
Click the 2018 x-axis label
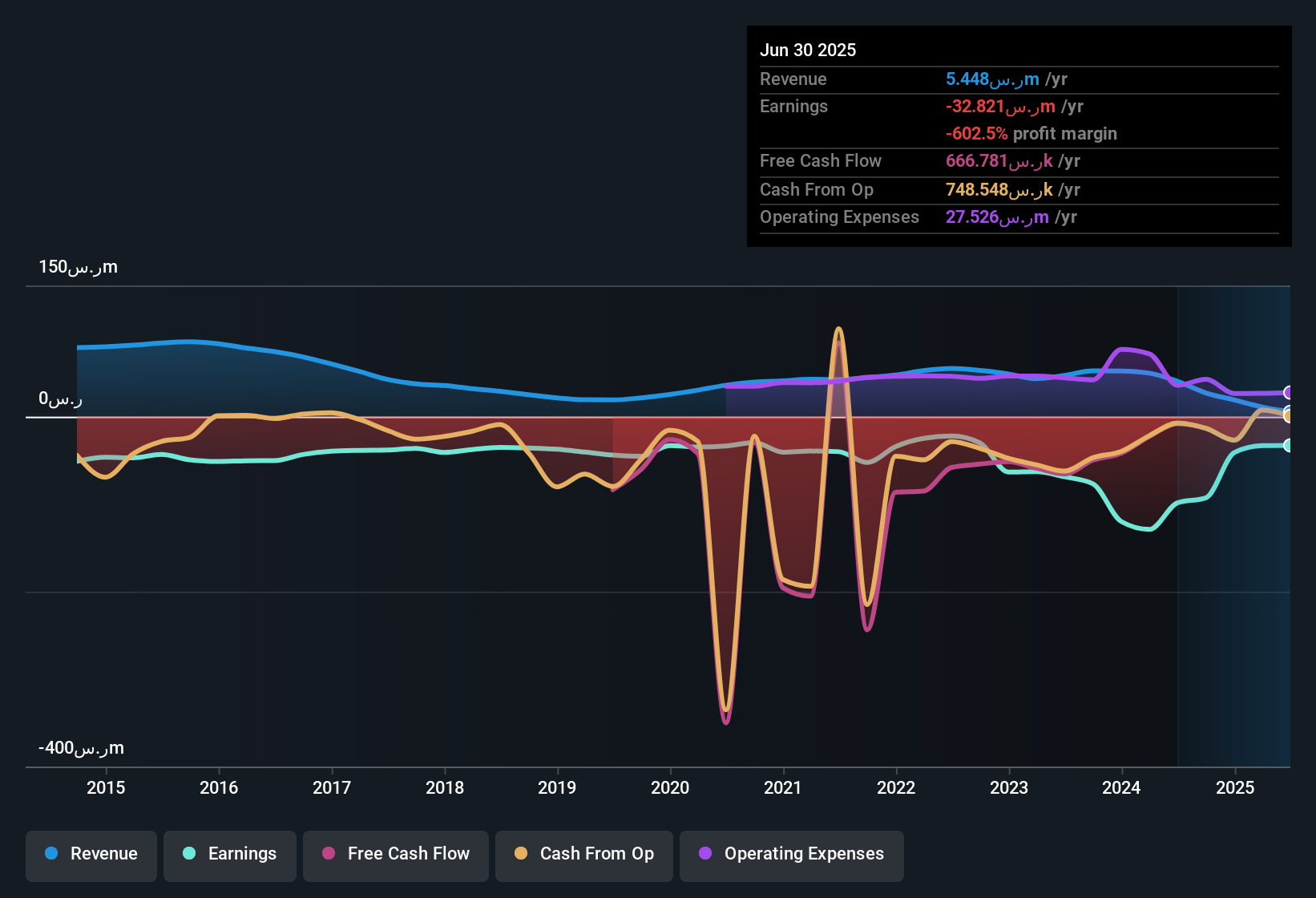click(x=445, y=787)
